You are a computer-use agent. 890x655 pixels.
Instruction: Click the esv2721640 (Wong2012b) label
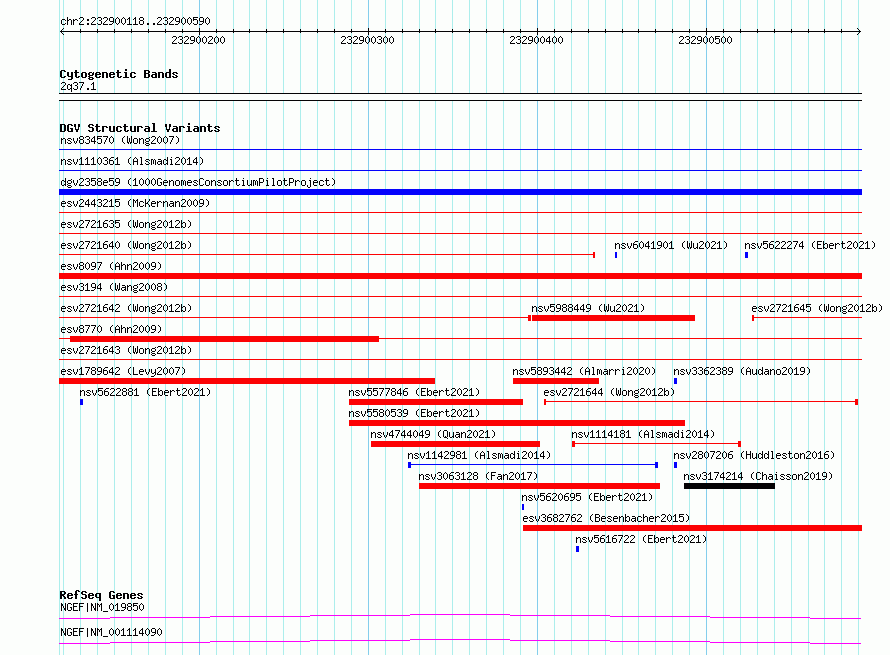[126, 245]
